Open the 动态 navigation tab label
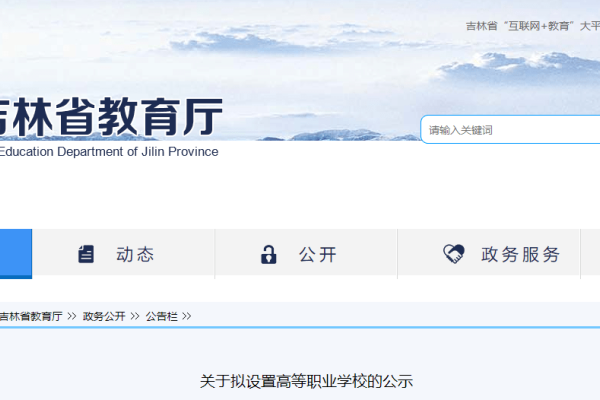 [x=135, y=255]
